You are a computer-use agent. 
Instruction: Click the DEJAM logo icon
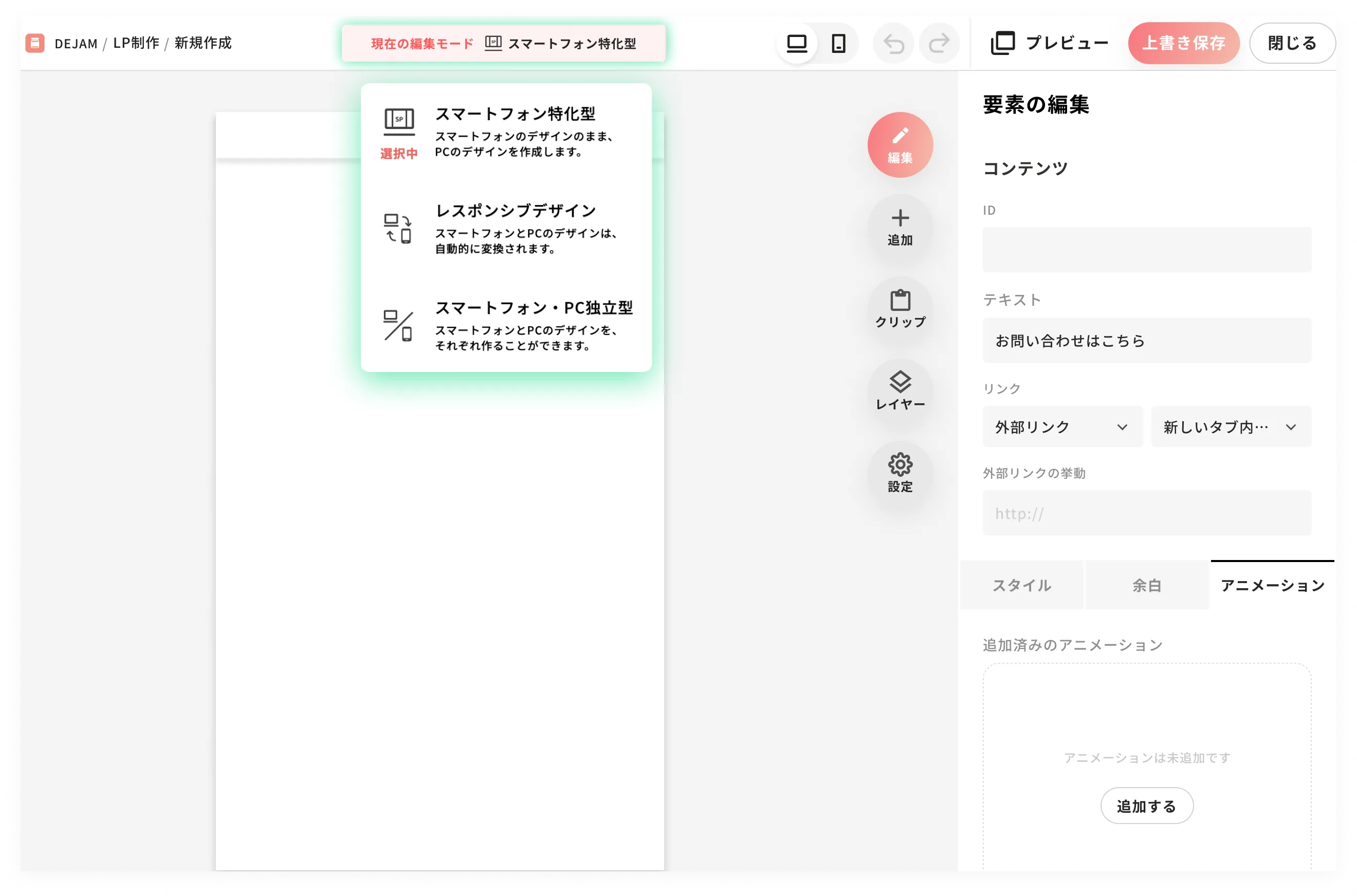[35, 43]
